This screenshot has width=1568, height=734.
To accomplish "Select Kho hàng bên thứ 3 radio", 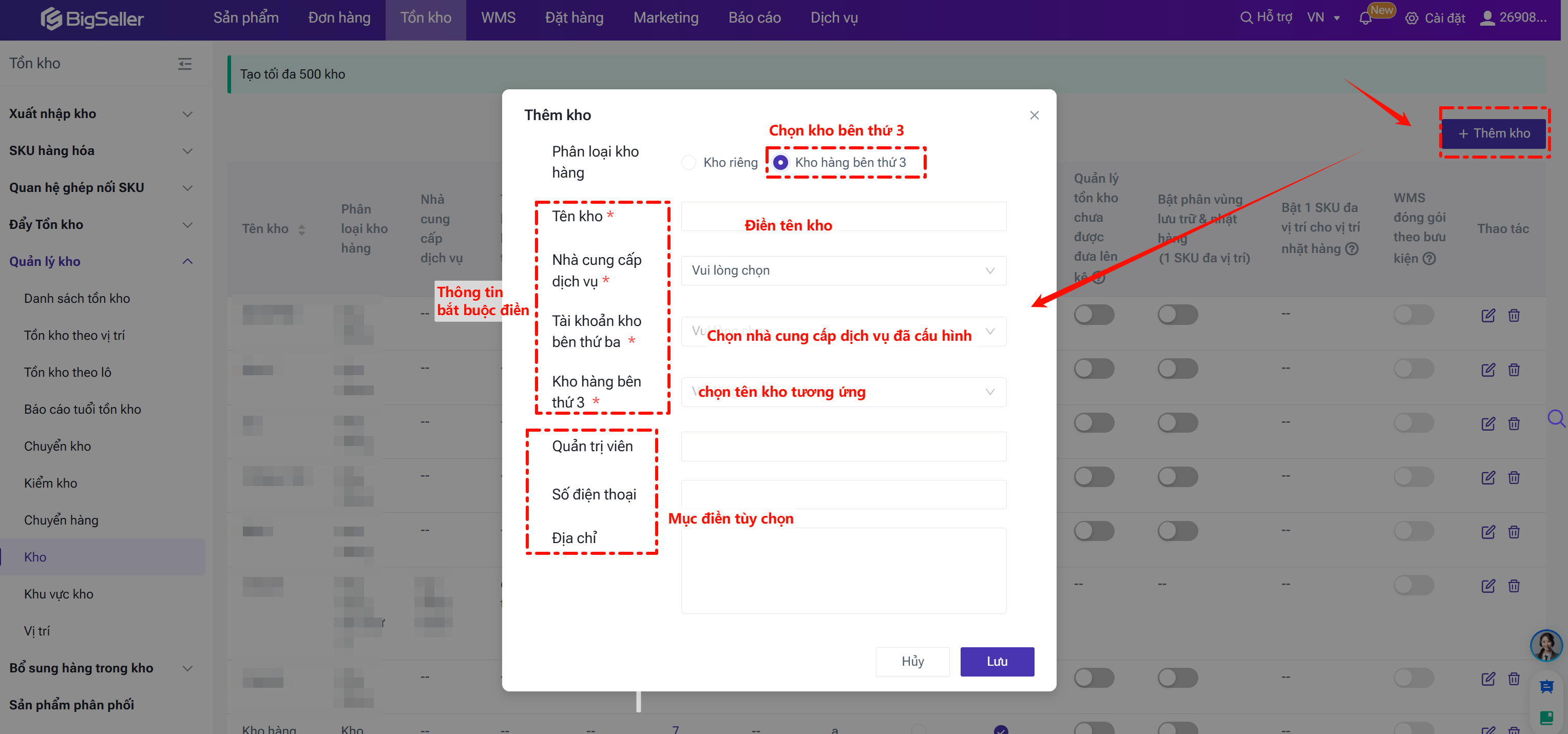I will (780, 163).
